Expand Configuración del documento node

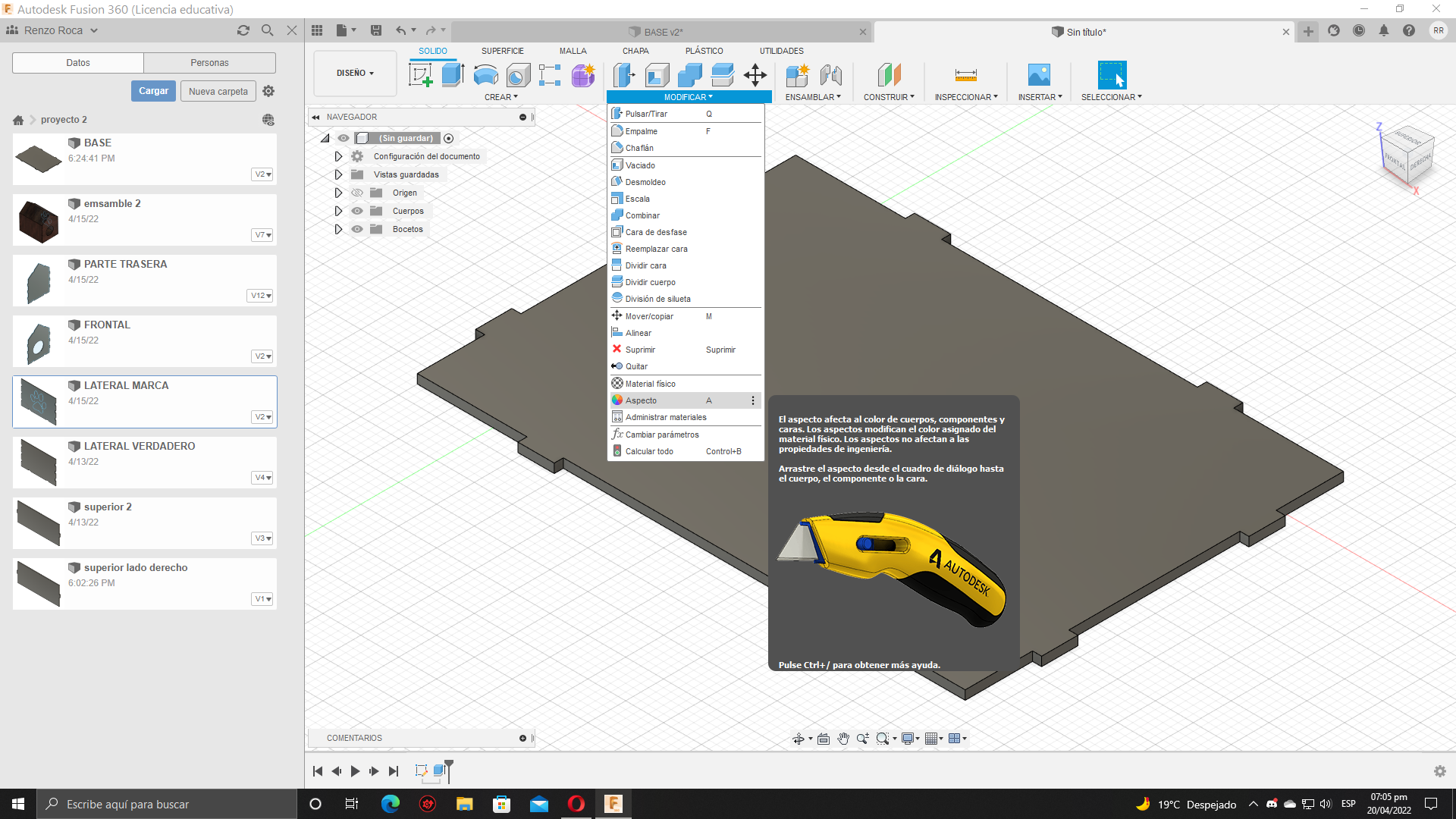pos(338,156)
